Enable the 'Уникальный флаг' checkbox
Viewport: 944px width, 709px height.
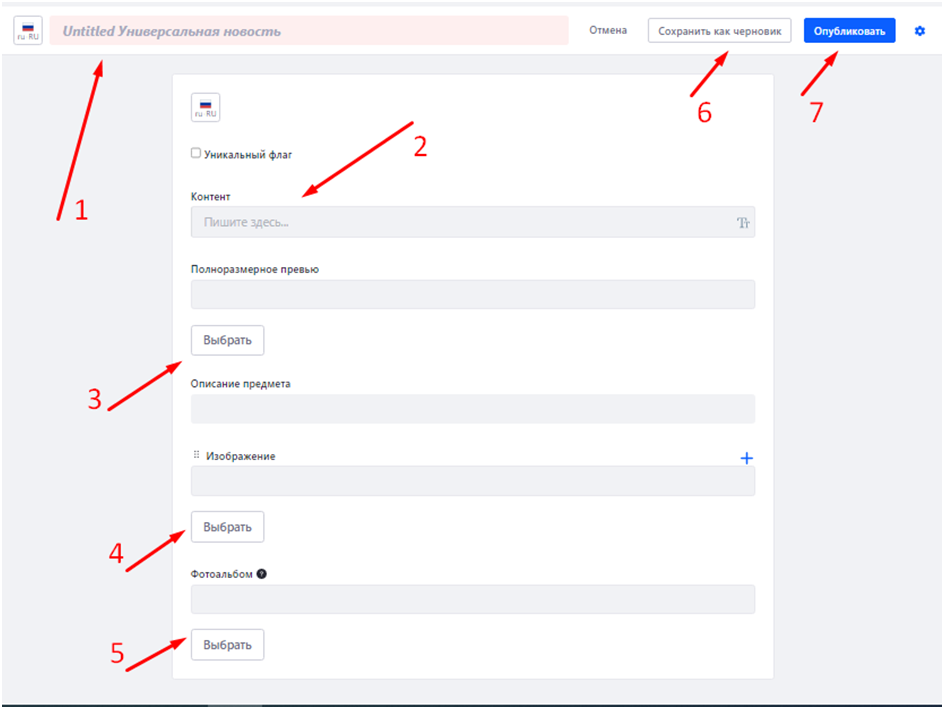pyautogui.click(x=196, y=154)
